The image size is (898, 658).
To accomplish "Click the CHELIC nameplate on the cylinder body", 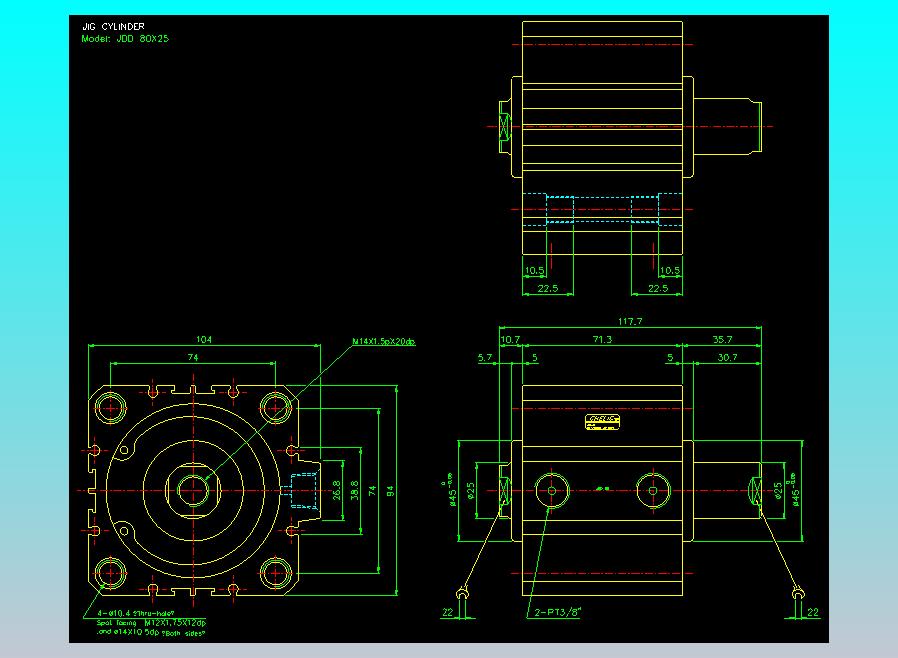I will [602, 423].
